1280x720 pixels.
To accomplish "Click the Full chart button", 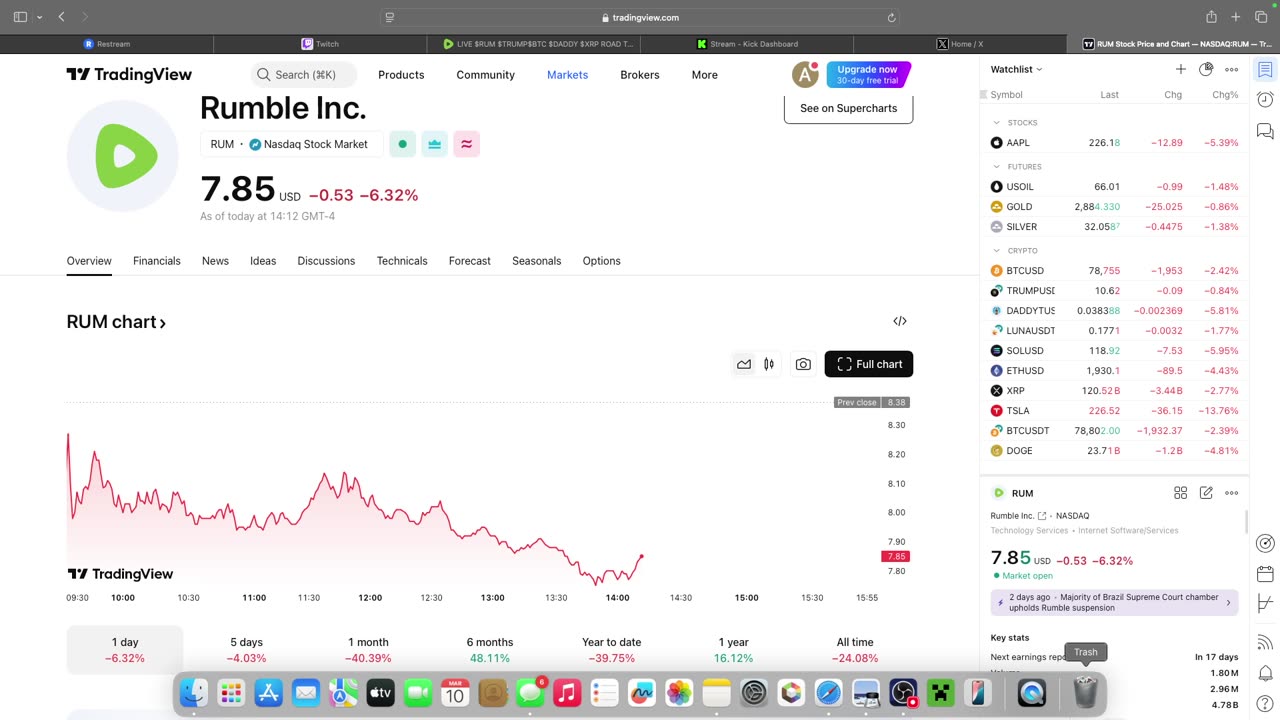I will 868,365.
